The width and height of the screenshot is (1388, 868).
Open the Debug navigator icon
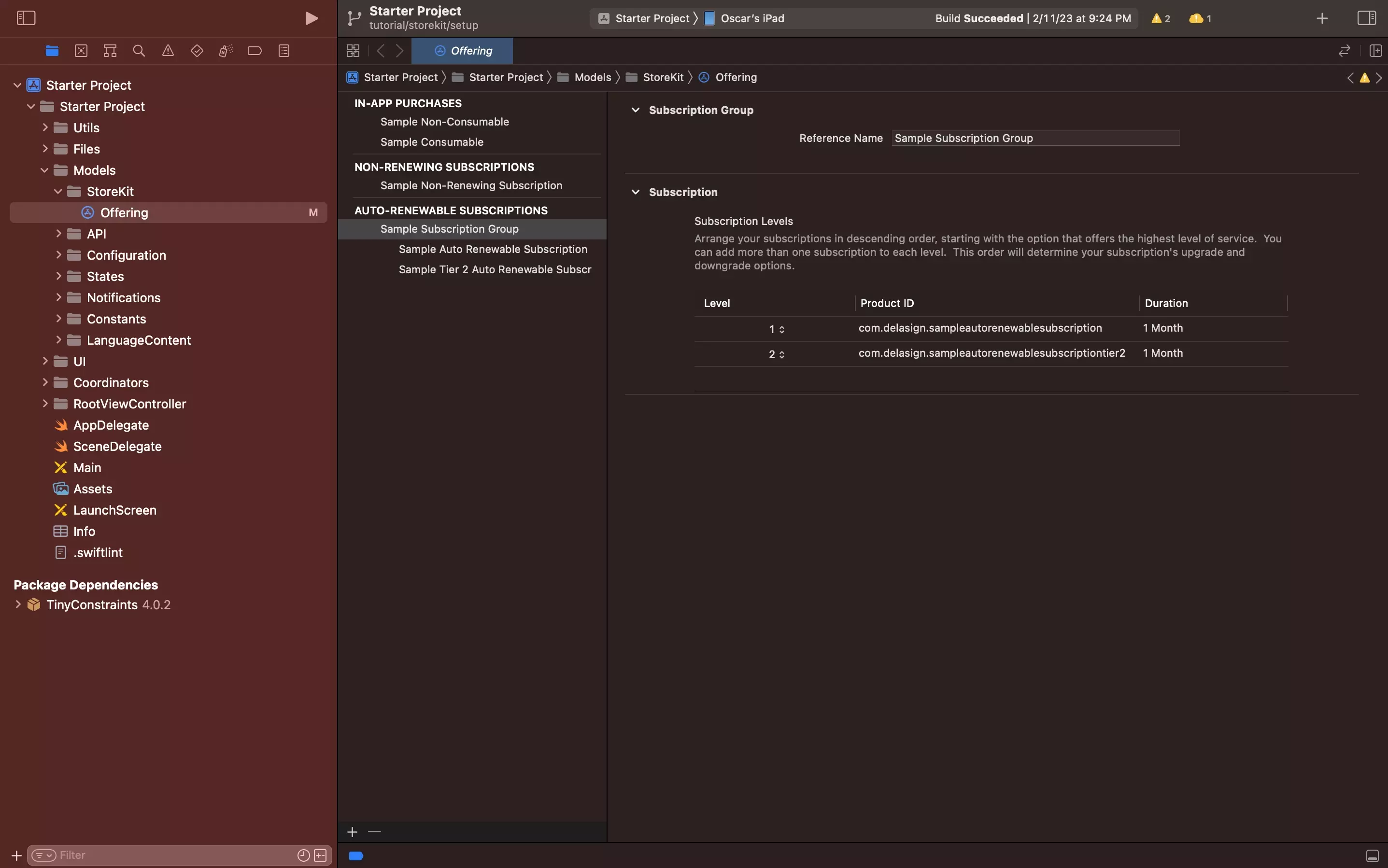coord(226,51)
